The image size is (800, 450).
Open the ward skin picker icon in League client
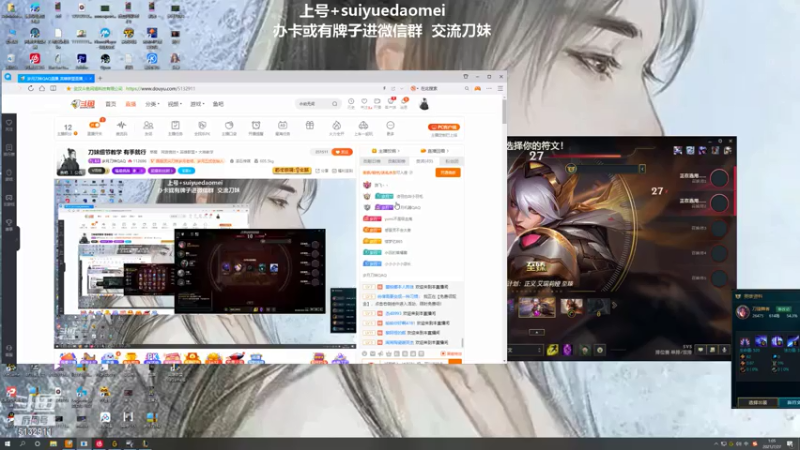coord(585,350)
